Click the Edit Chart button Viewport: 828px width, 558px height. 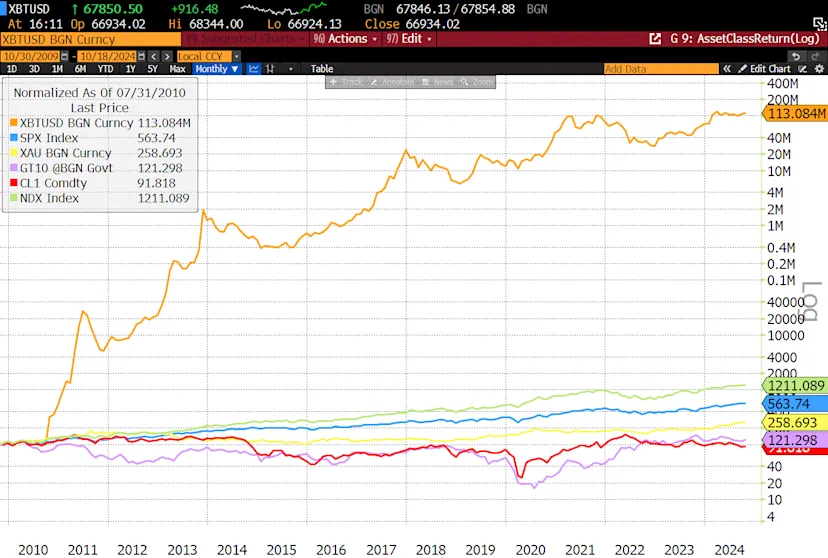pyautogui.click(x=764, y=69)
